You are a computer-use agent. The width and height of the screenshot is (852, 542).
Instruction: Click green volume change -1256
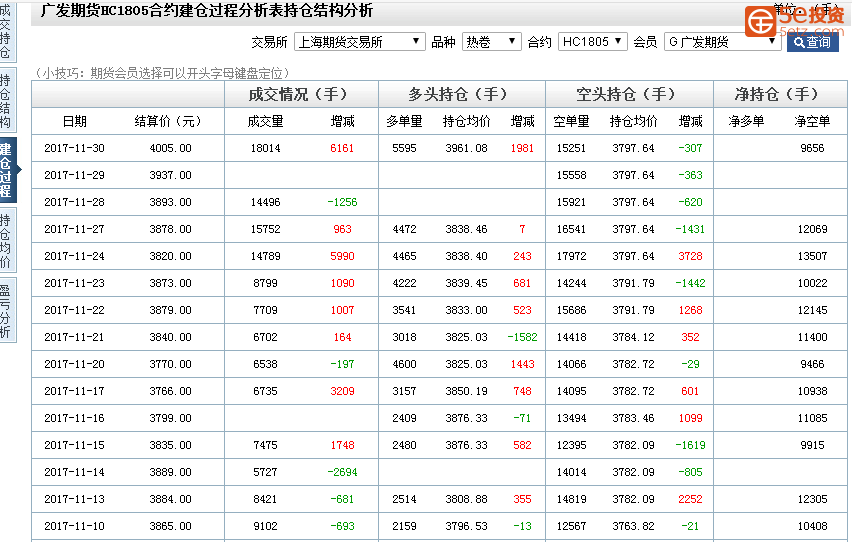[x=342, y=202]
